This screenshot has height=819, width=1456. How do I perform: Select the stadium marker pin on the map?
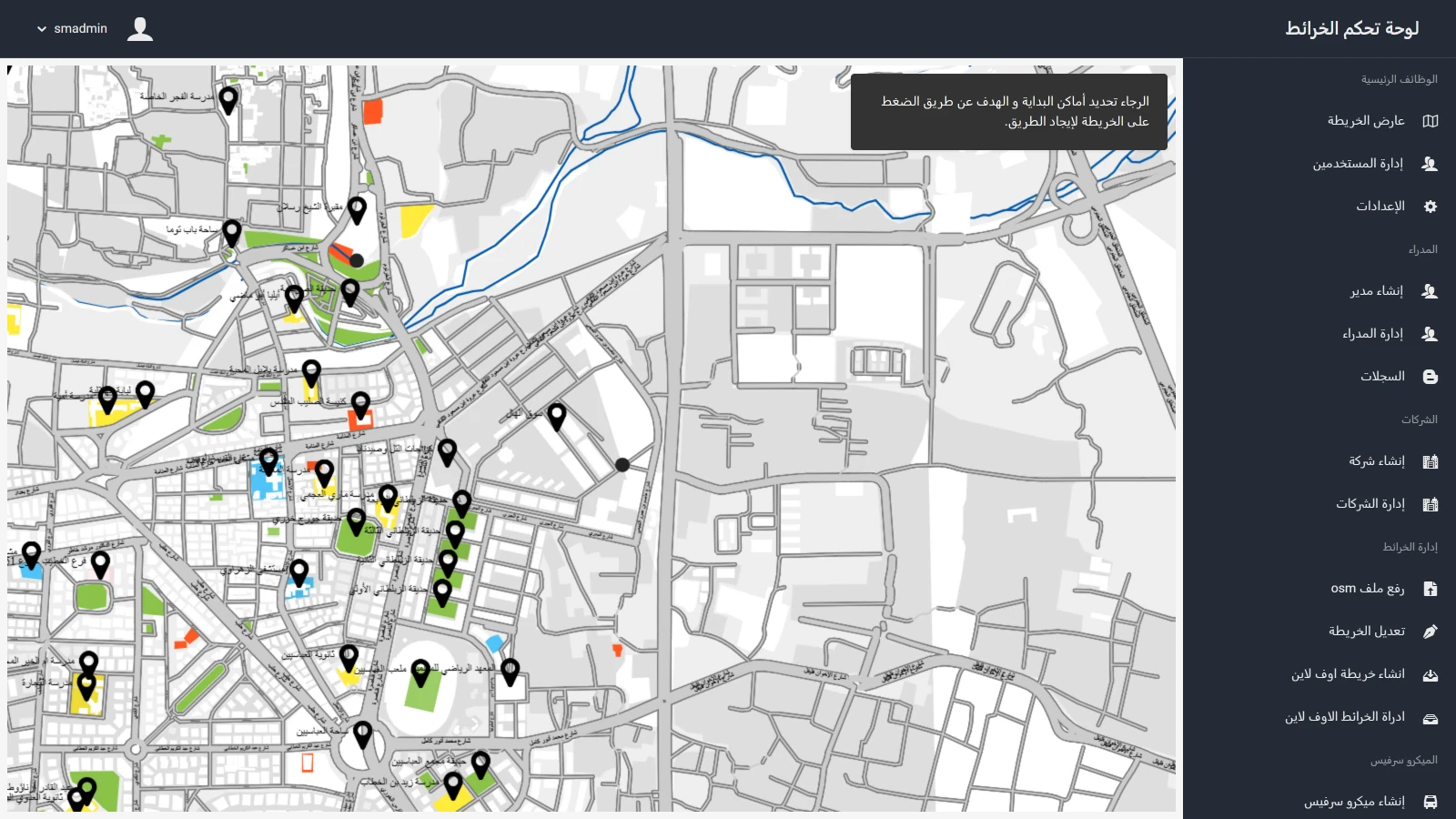(420, 672)
